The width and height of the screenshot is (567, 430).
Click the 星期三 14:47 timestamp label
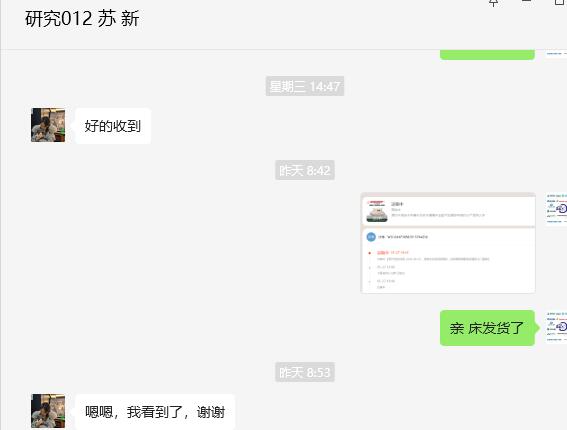click(x=305, y=86)
